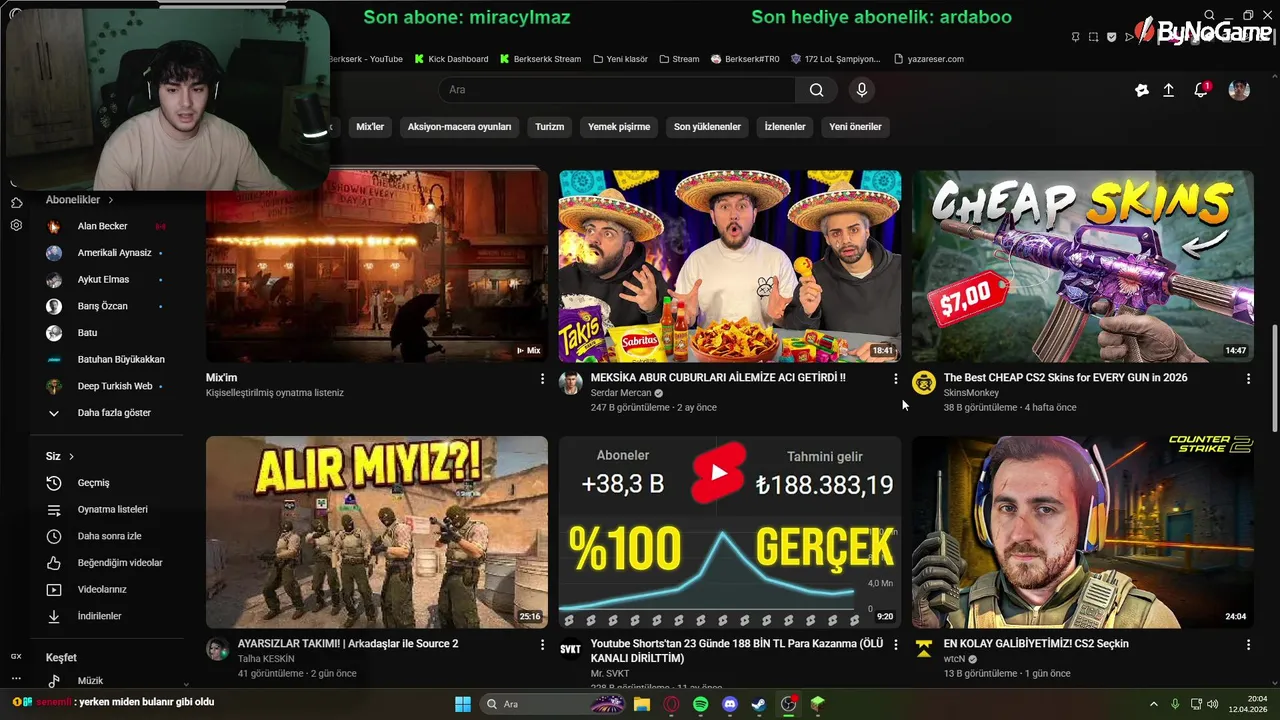1280x720 pixels.
Task: Show hidden system tray icons chevron
Action: (x=1153, y=704)
